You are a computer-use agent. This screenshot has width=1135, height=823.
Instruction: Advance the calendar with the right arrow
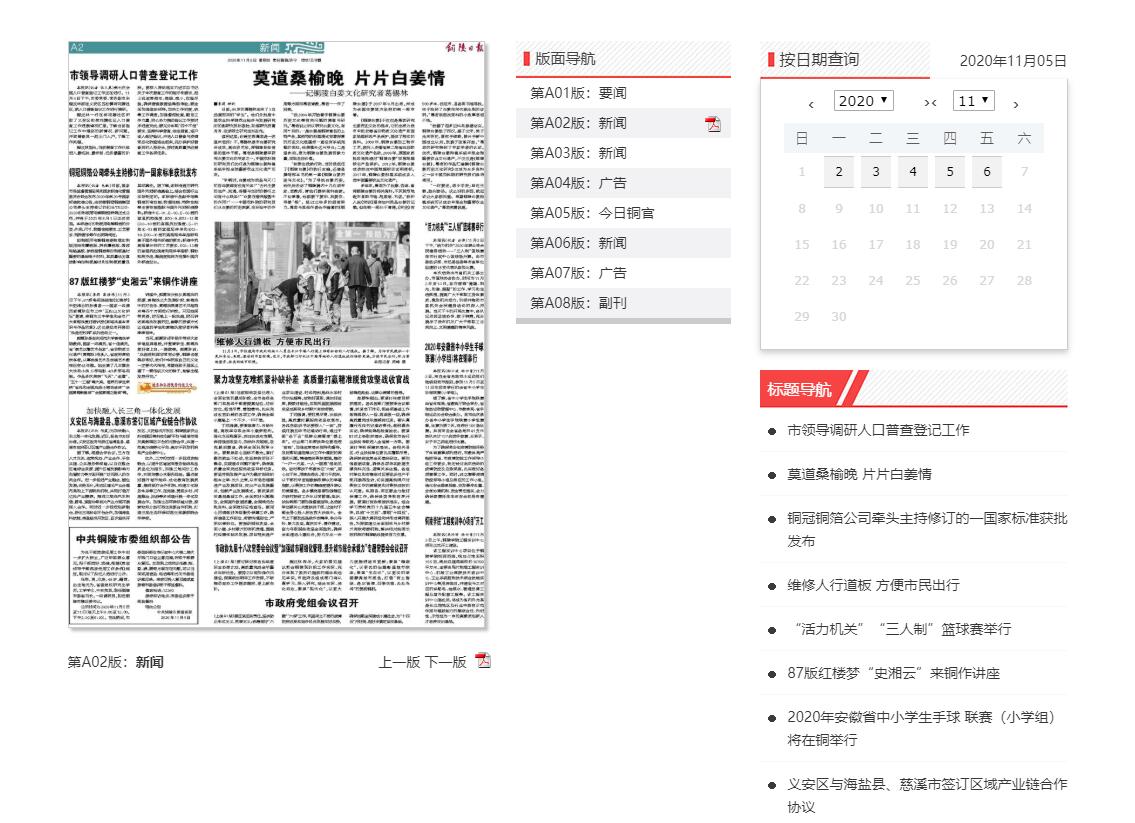pos(1016,103)
